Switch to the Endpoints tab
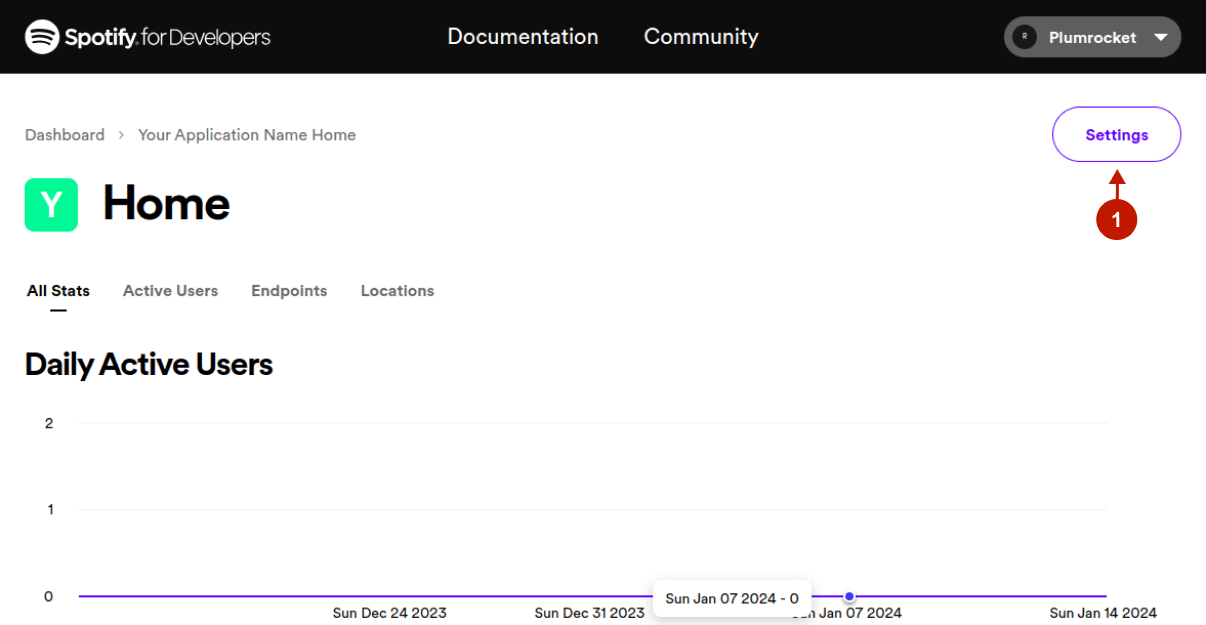 (289, 291)
